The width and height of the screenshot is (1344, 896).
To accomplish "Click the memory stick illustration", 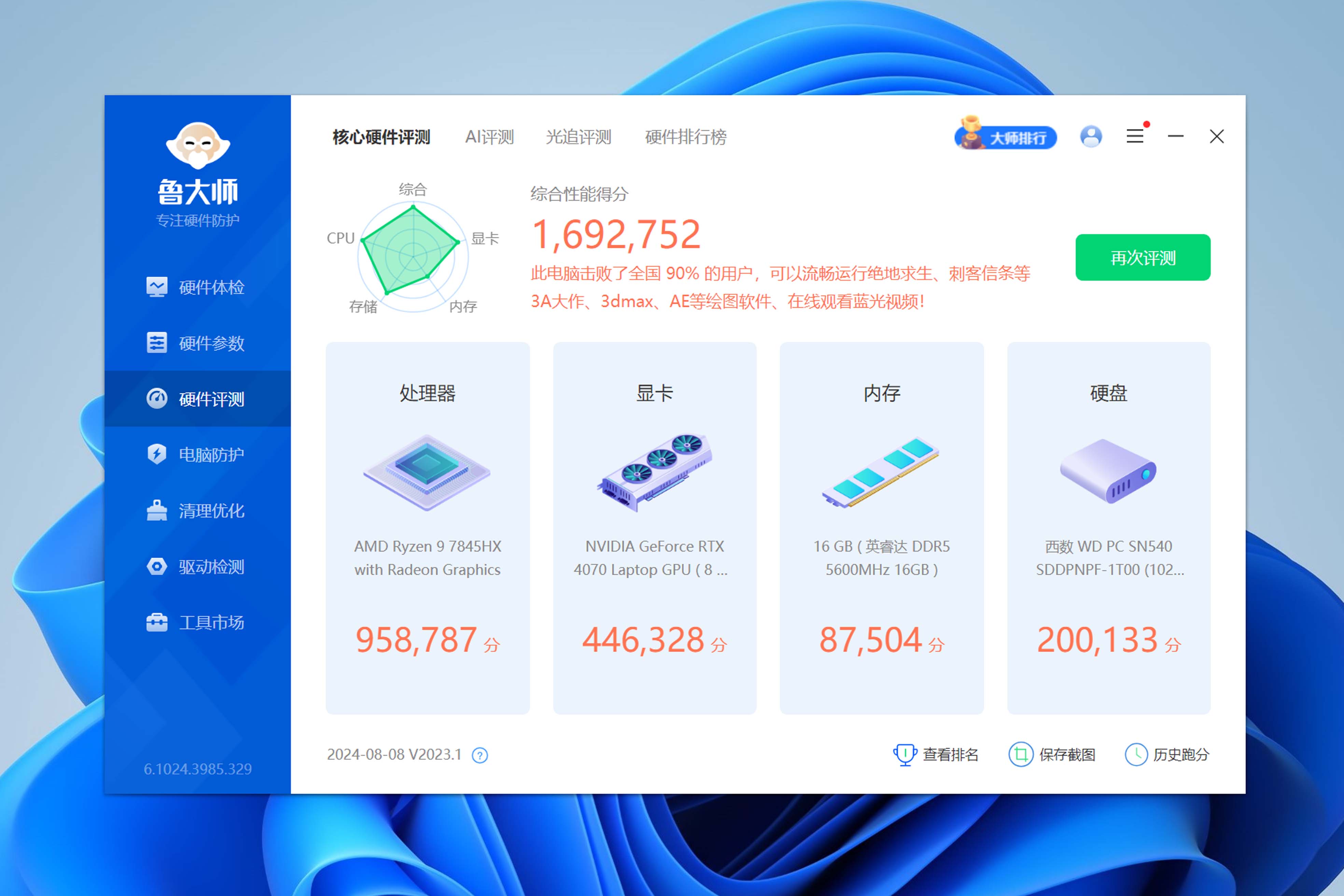I will 881,473.
